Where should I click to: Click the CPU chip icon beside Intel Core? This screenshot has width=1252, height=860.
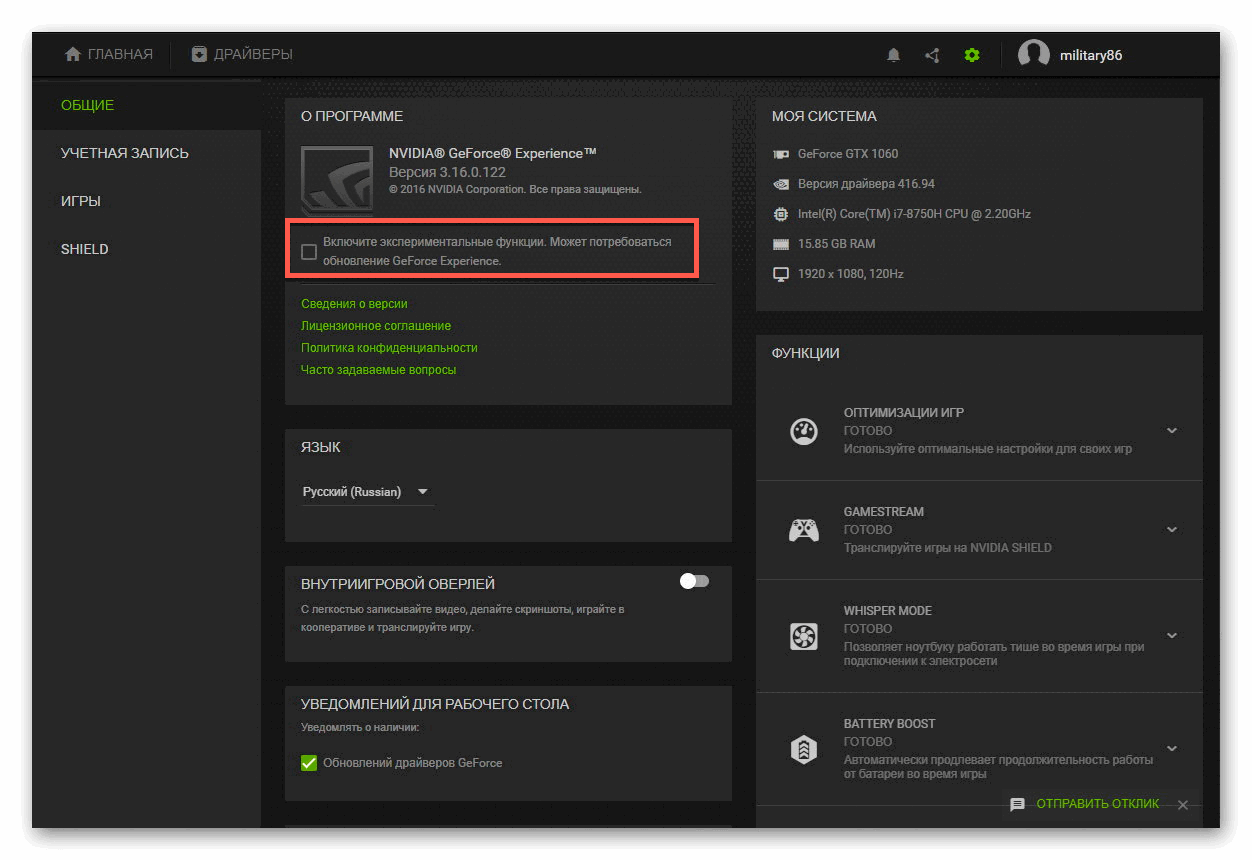point(781,214)
